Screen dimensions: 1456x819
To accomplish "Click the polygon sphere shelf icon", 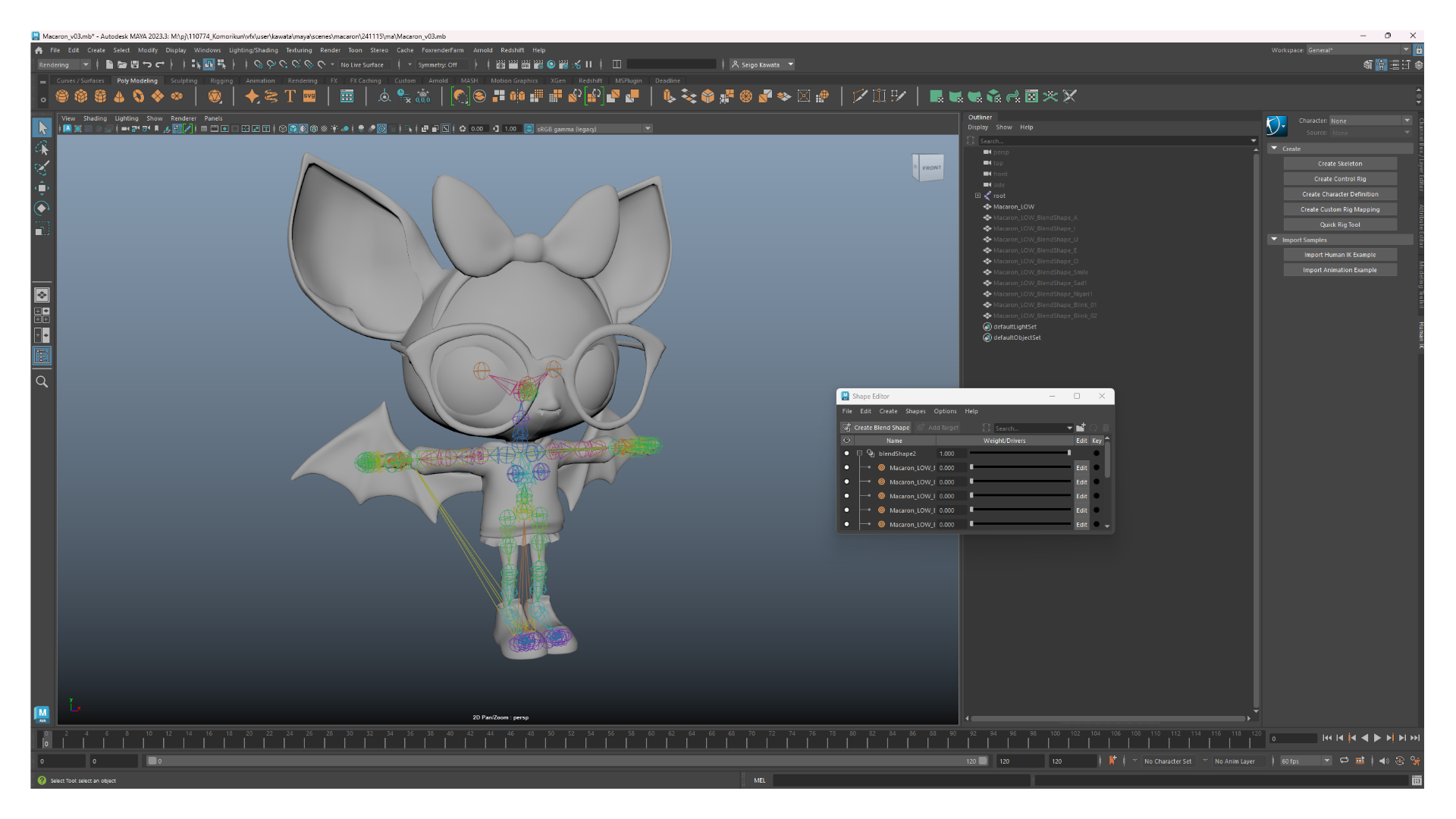I will click(x=62, y=96).
